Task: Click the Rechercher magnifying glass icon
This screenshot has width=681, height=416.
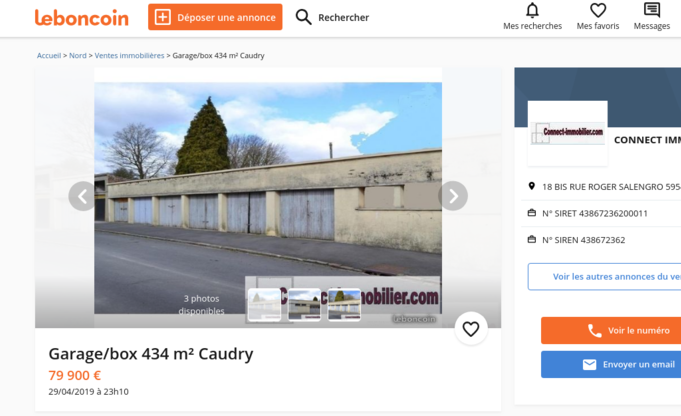Action: (303, 17)
